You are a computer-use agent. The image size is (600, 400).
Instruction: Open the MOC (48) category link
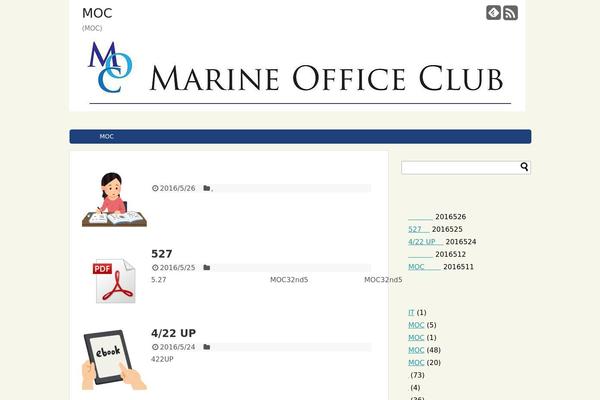coord(416,350)
